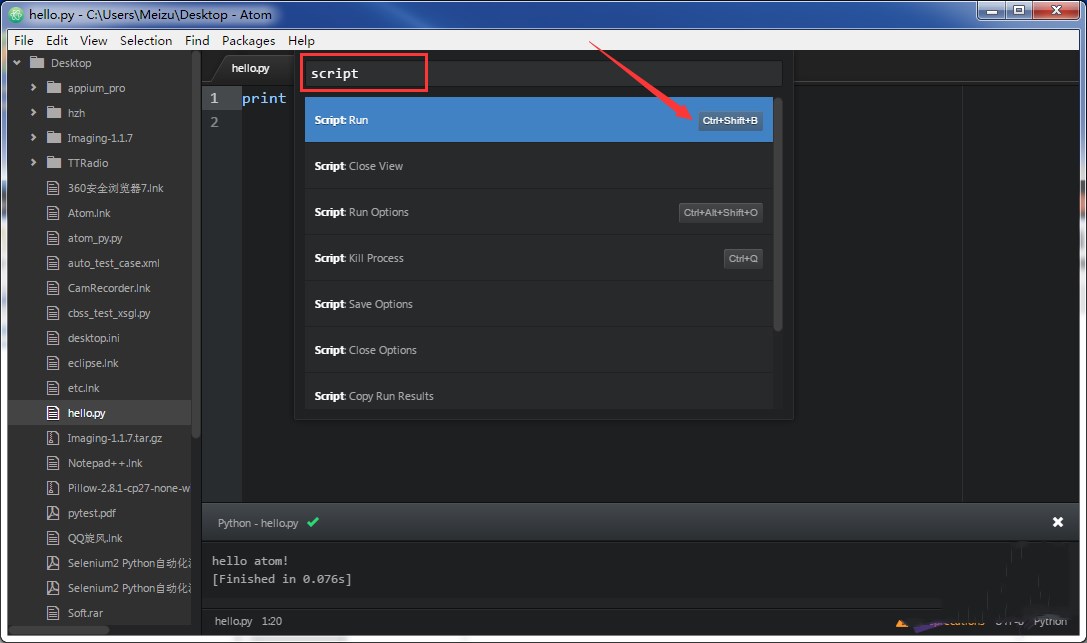Click the PDF icon beside pytest.pdf
The image size is (1087, 643).
click(x=53, y=513)
